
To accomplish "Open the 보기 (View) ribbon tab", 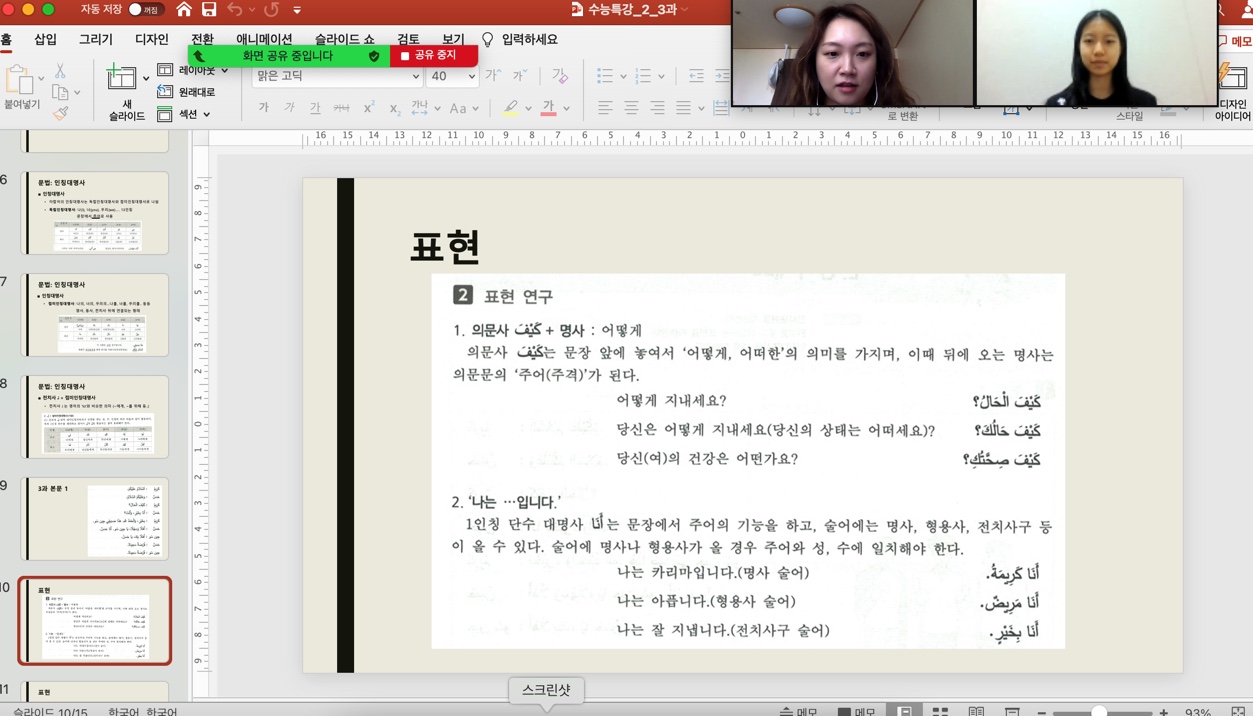I will click(x=453, y=40).
